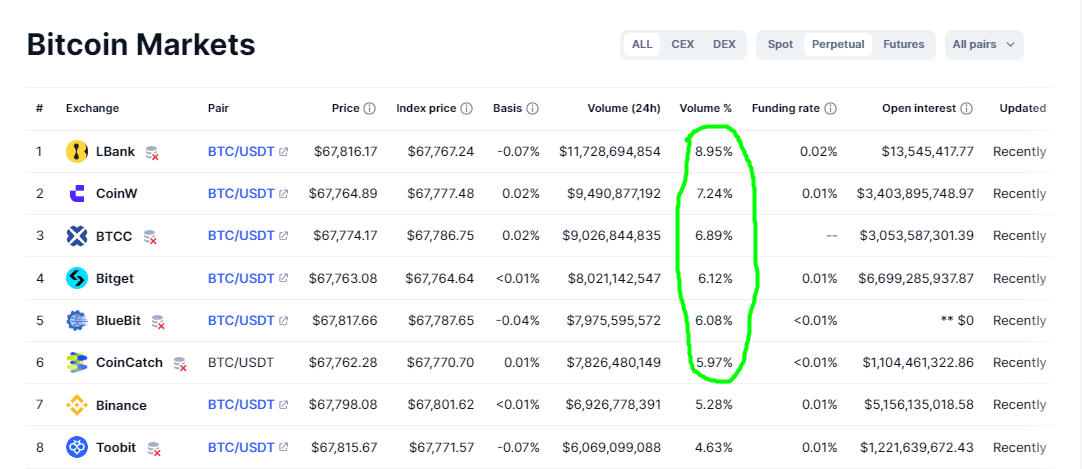Click the info icon next to Open interest

click(967, 108)
